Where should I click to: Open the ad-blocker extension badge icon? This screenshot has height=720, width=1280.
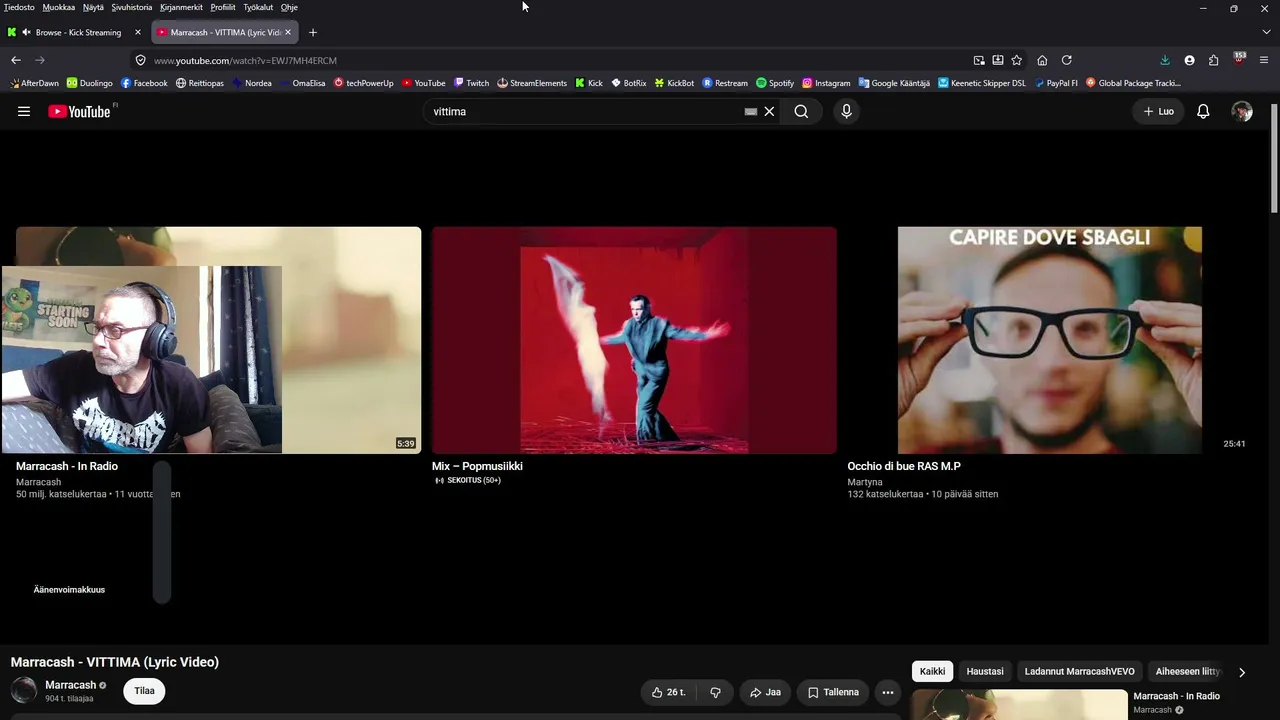point(1239,59)
